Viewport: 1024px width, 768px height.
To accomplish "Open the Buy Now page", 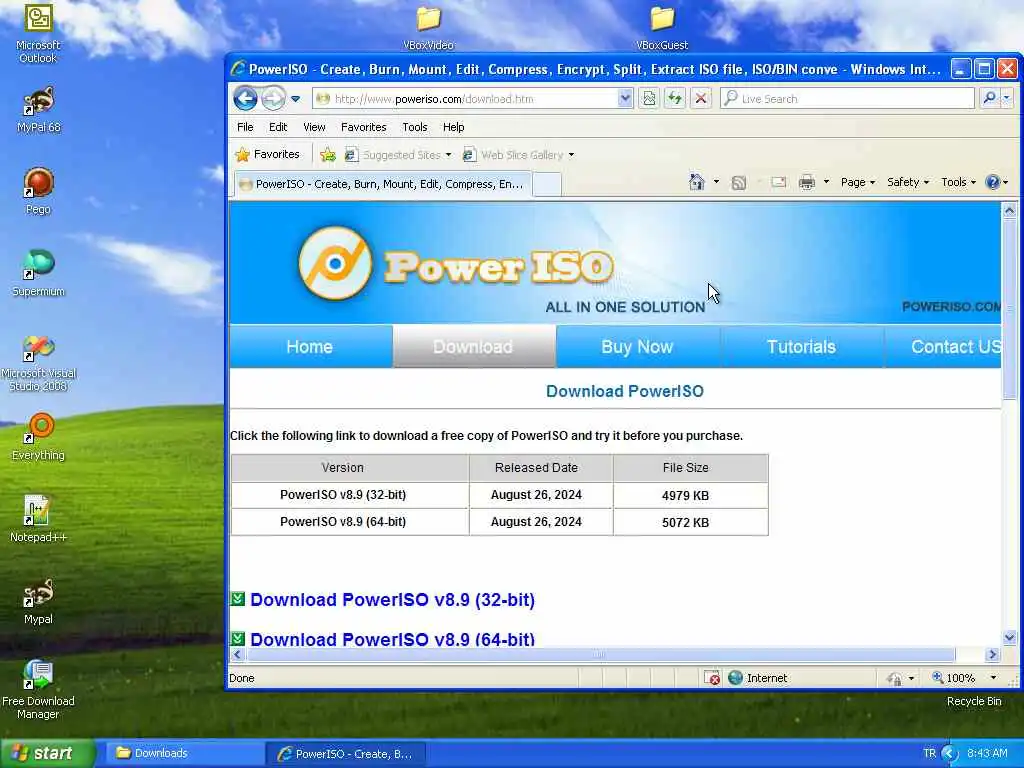I will coord(637,347).
